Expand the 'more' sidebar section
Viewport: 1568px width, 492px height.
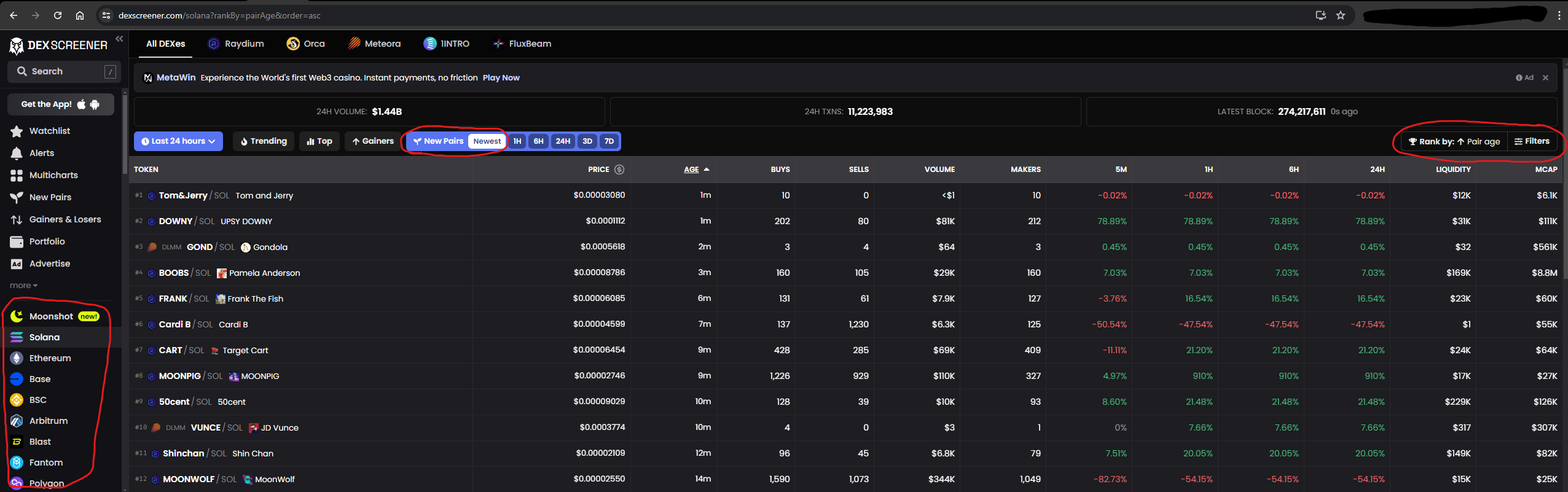pyautogui.click(x=23, y=286)
